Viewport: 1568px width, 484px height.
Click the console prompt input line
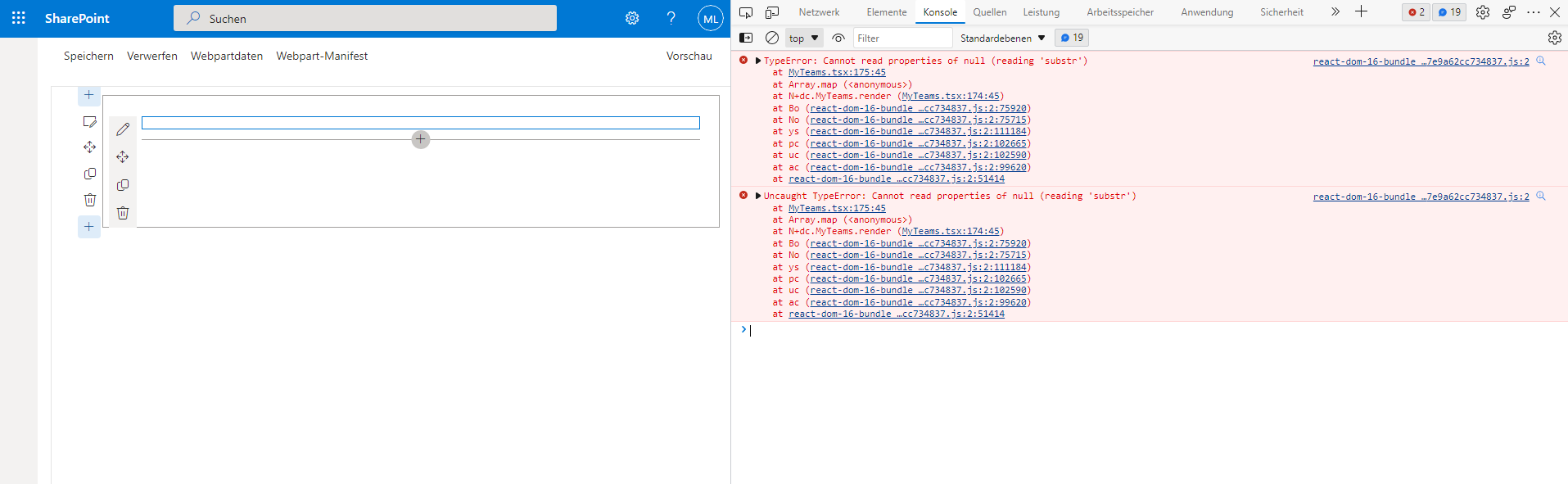click(1155, 330)
